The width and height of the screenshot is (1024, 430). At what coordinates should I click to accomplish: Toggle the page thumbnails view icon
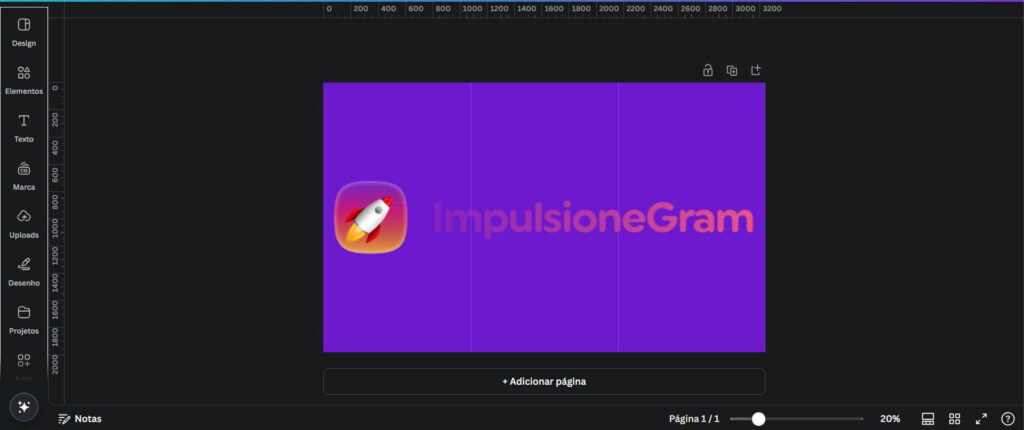click(x=927, y=419)
